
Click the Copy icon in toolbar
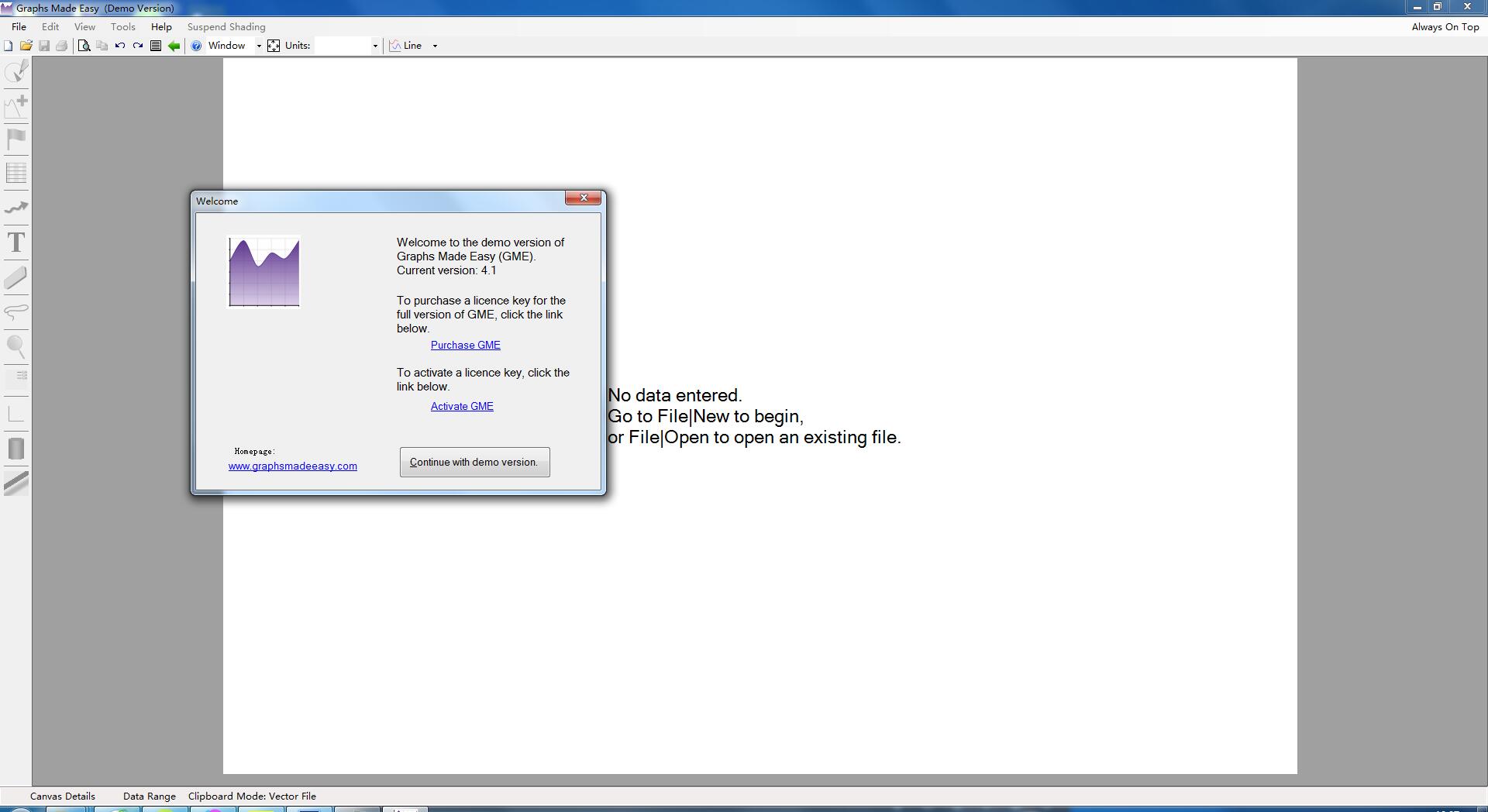point(102,46)
